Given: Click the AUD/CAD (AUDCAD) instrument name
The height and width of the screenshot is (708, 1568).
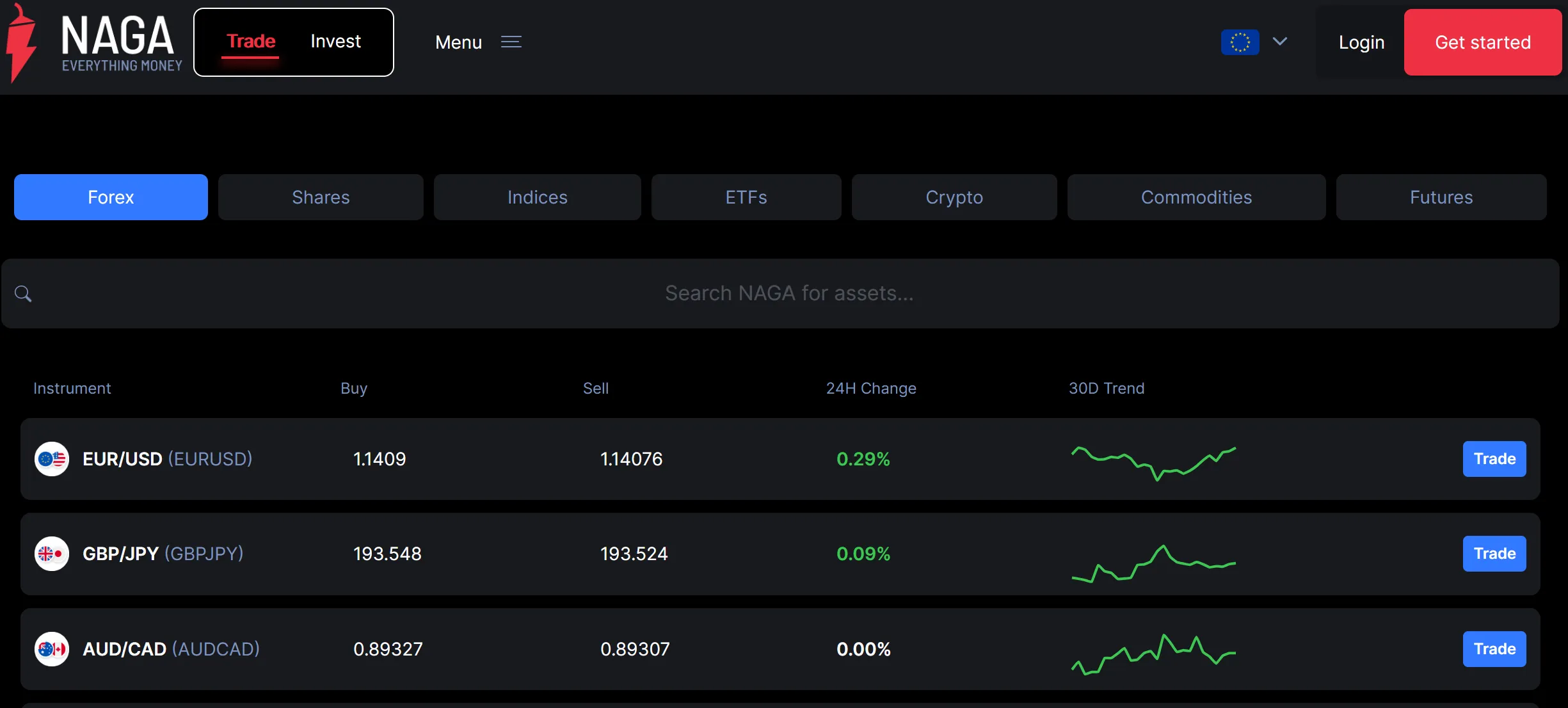Looking at the screenshot, I should click(x=172, y=649).
